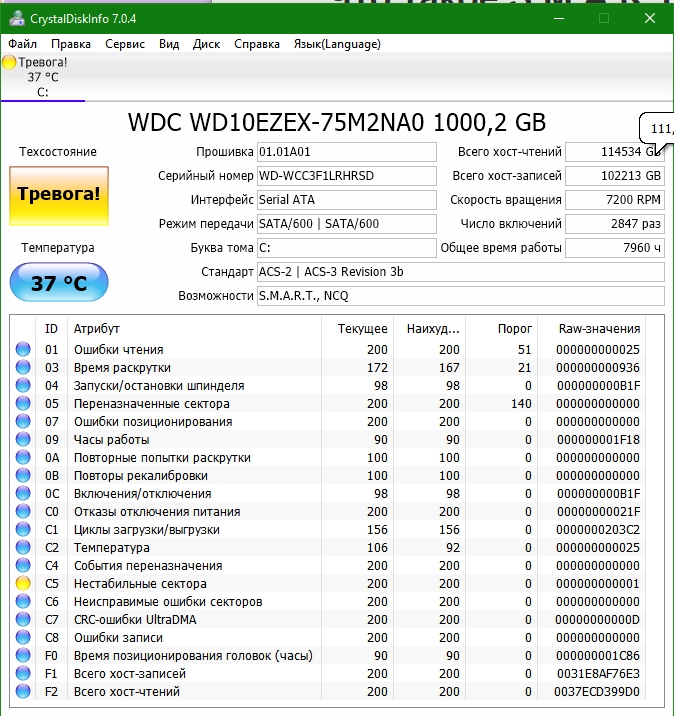The width and height of the screenshot is (674, 716).
Task: Click the 7960 ч power-on hours field
Action: 615,248
